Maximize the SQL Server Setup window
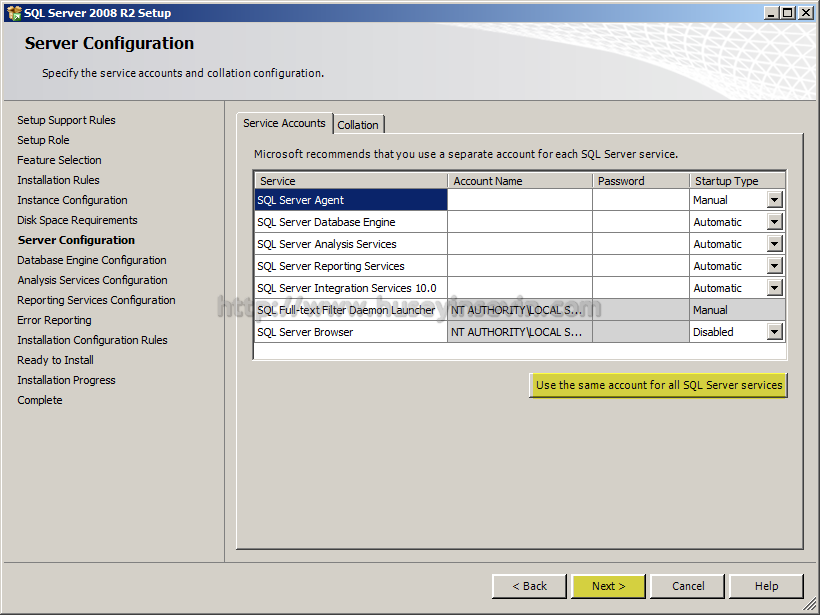This screenshot has width=820, height=615. (x=788, y=13)
